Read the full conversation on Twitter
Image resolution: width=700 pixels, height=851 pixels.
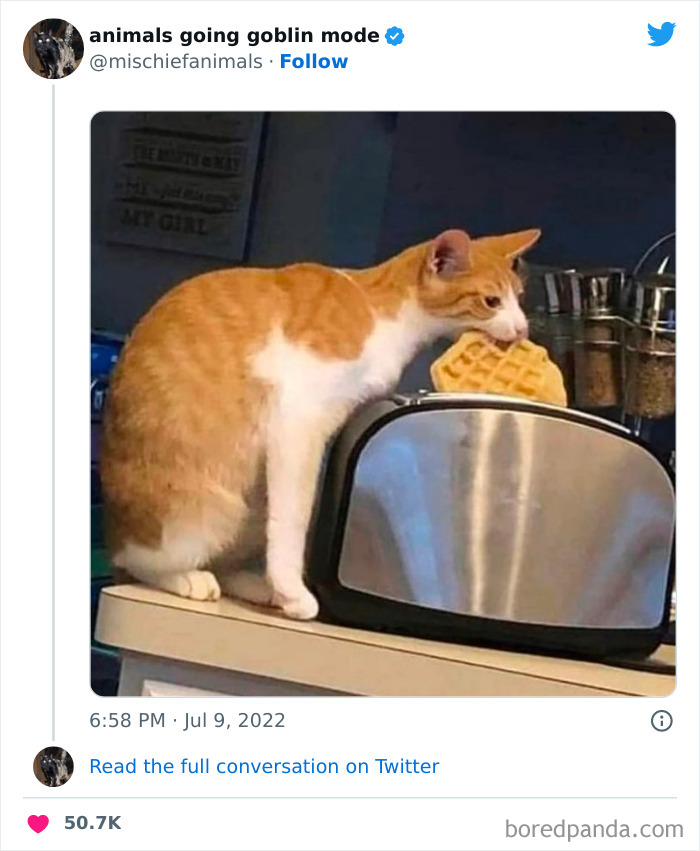(264, 766)
